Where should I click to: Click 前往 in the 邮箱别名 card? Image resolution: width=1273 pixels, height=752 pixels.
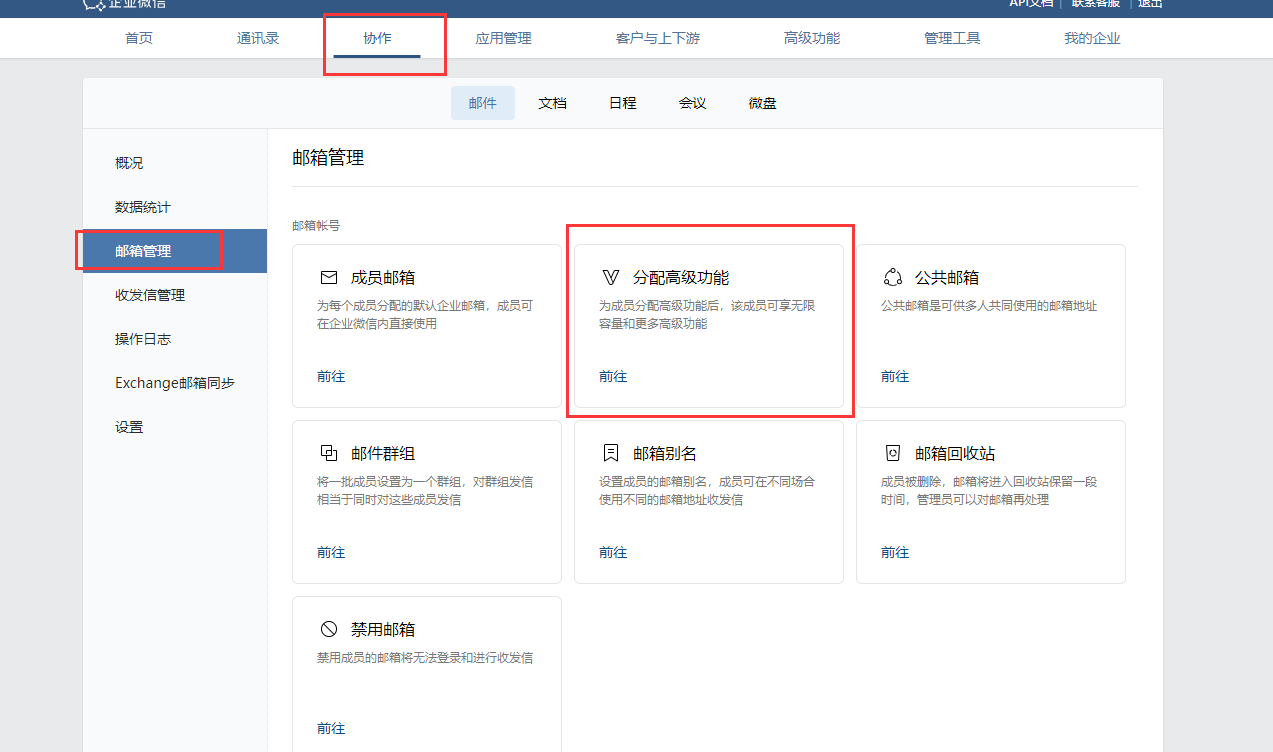click(613, 553)
